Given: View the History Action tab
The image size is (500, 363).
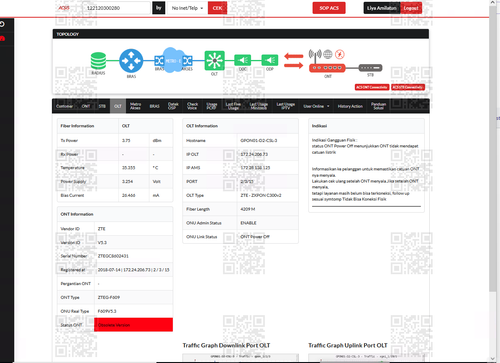Looking at the screenshot, I should coord(350,106).
